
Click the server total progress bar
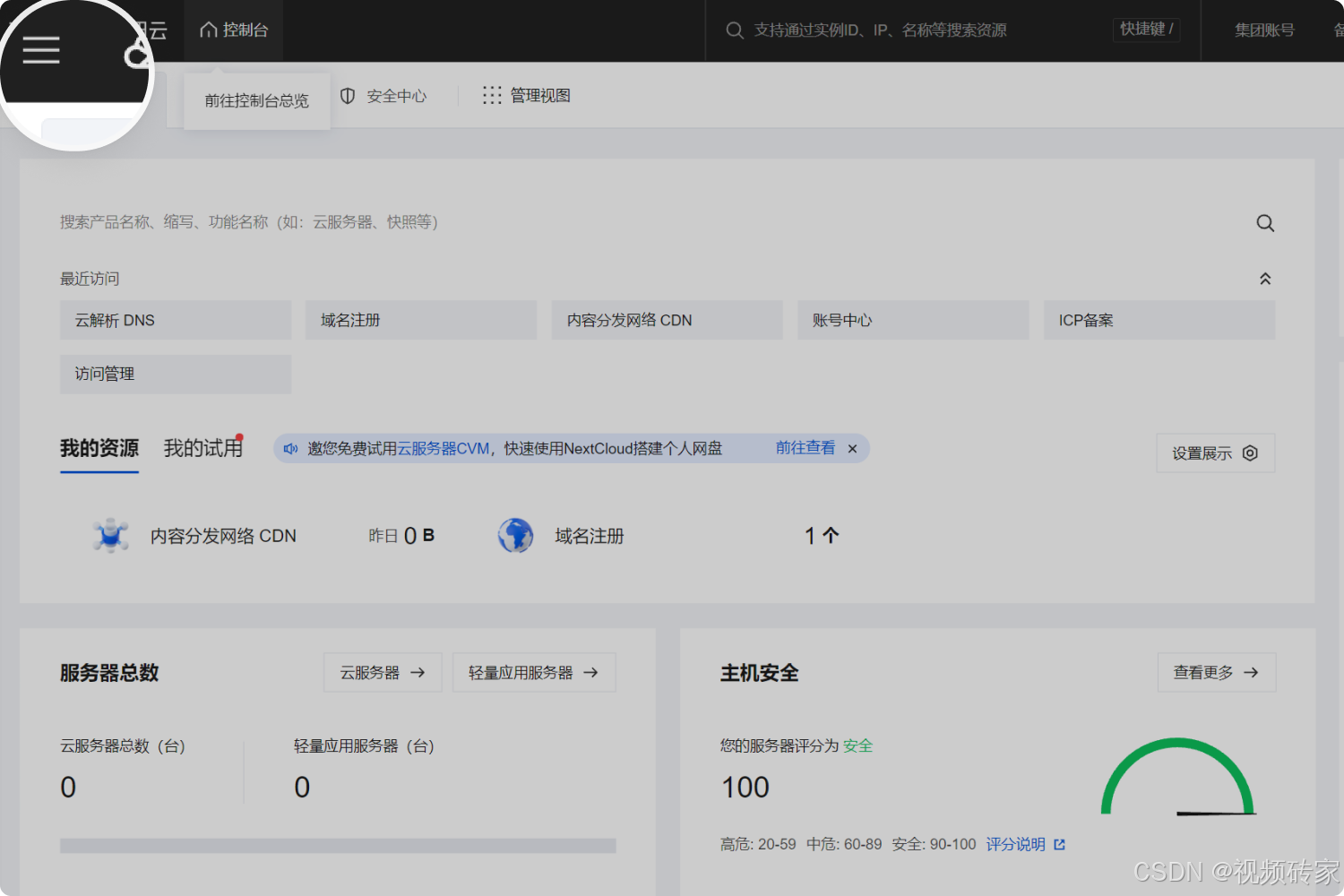point(338,846)
